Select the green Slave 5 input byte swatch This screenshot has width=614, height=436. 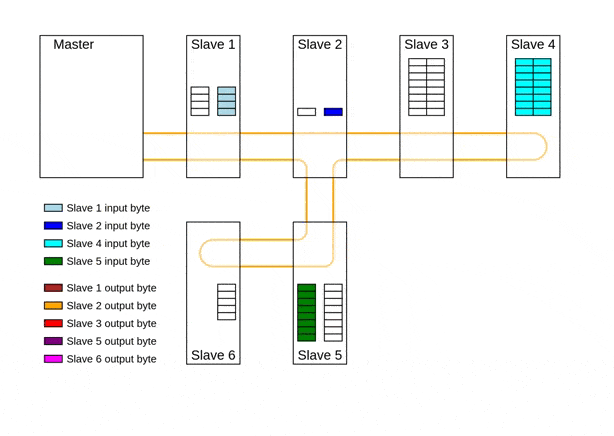pos(53,261)
